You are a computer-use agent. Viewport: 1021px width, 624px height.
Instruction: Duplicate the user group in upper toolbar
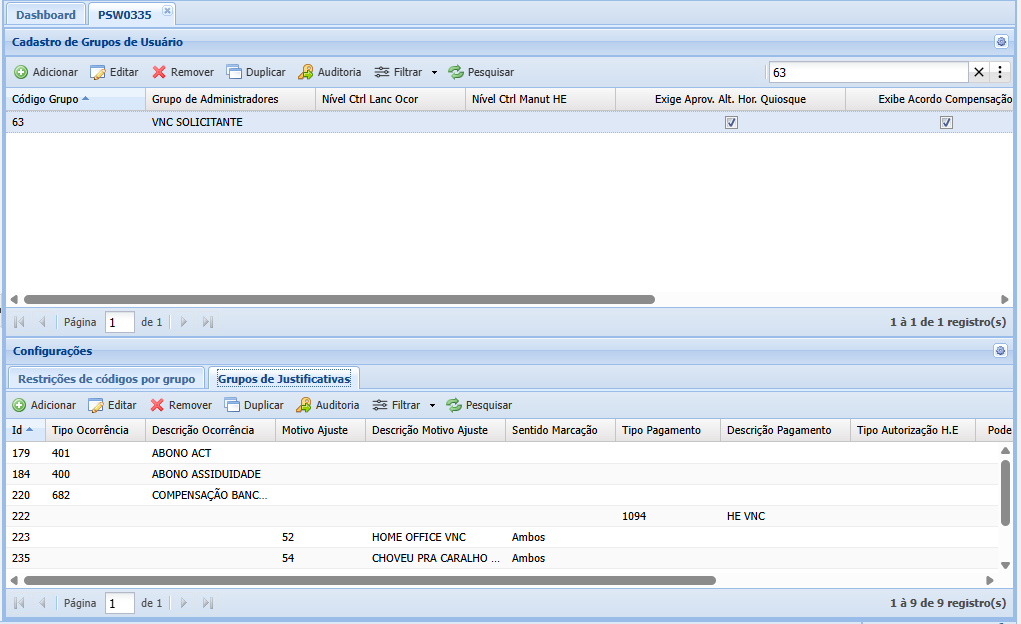point(256,72)
